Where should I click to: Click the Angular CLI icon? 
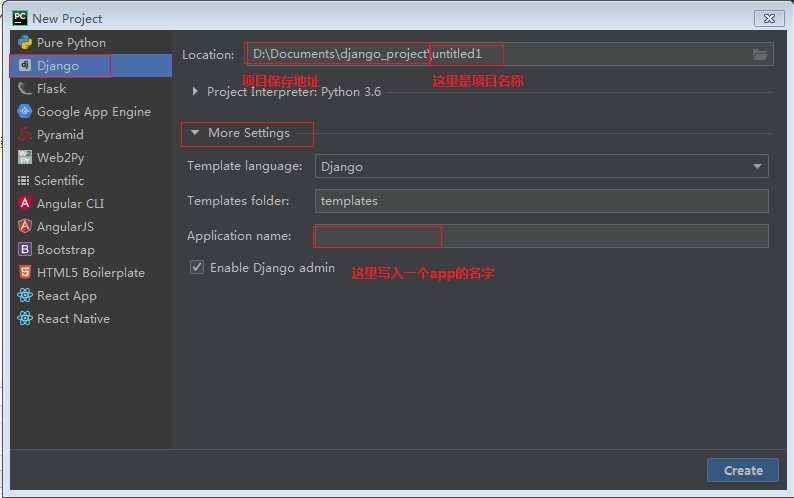(x=24, y=203)
